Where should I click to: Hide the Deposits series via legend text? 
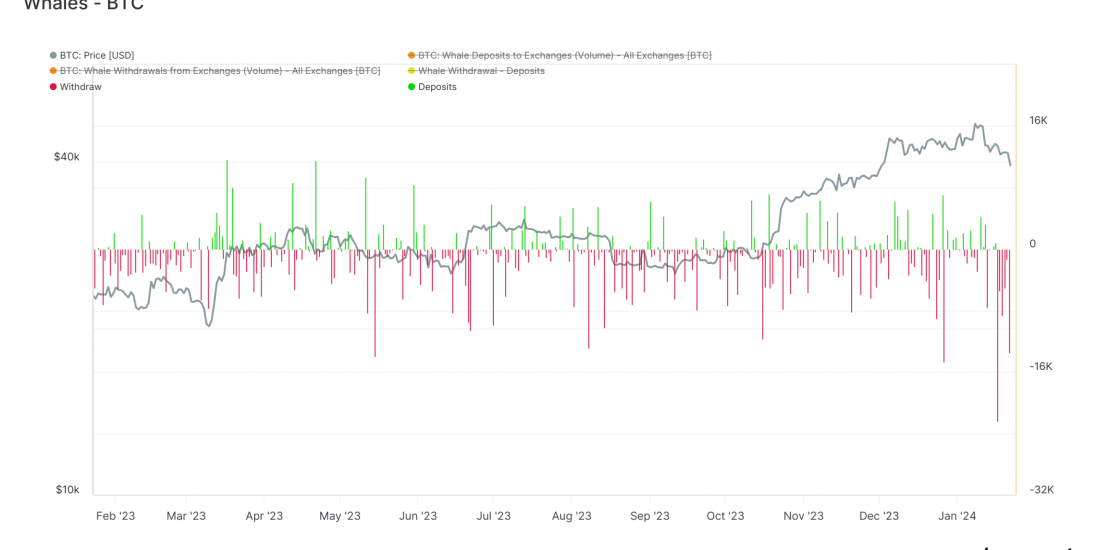437,87
